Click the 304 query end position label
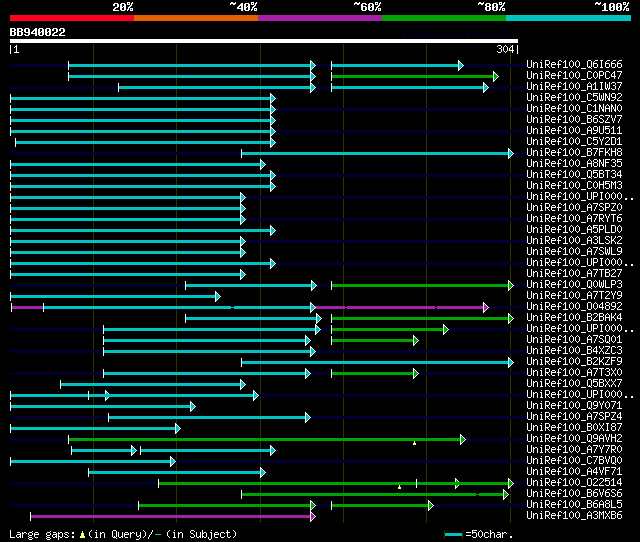Screen dimensions: 640x542 pyautogui.click(x=505, y=49)
